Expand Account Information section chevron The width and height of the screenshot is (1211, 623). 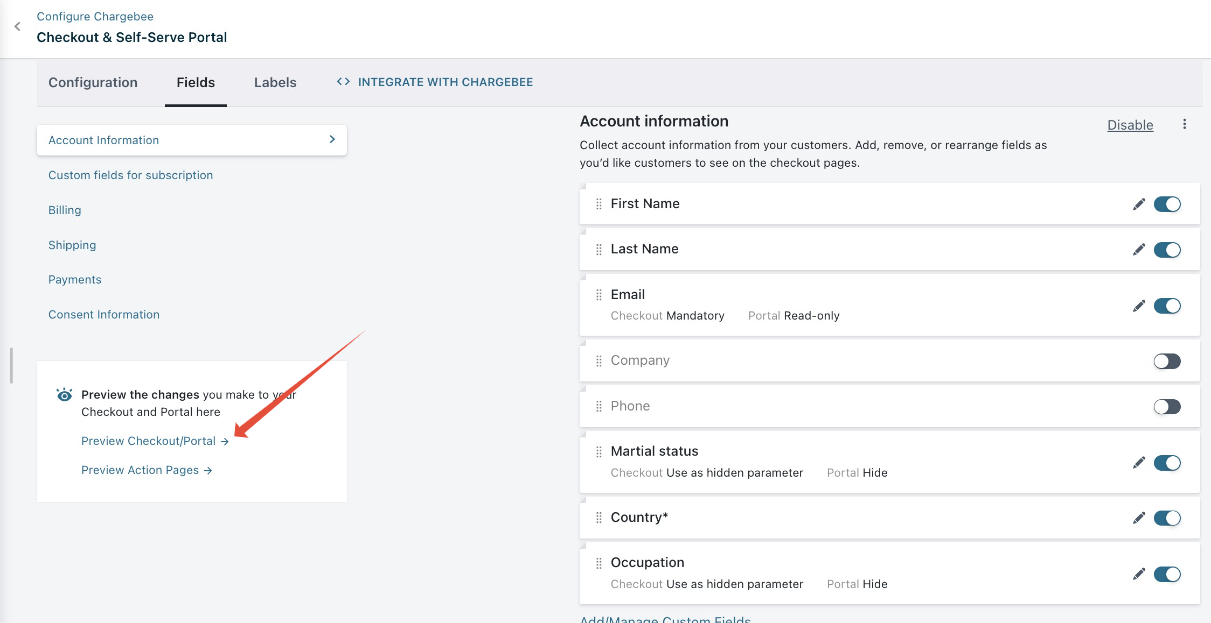click(x=332, y=140)
